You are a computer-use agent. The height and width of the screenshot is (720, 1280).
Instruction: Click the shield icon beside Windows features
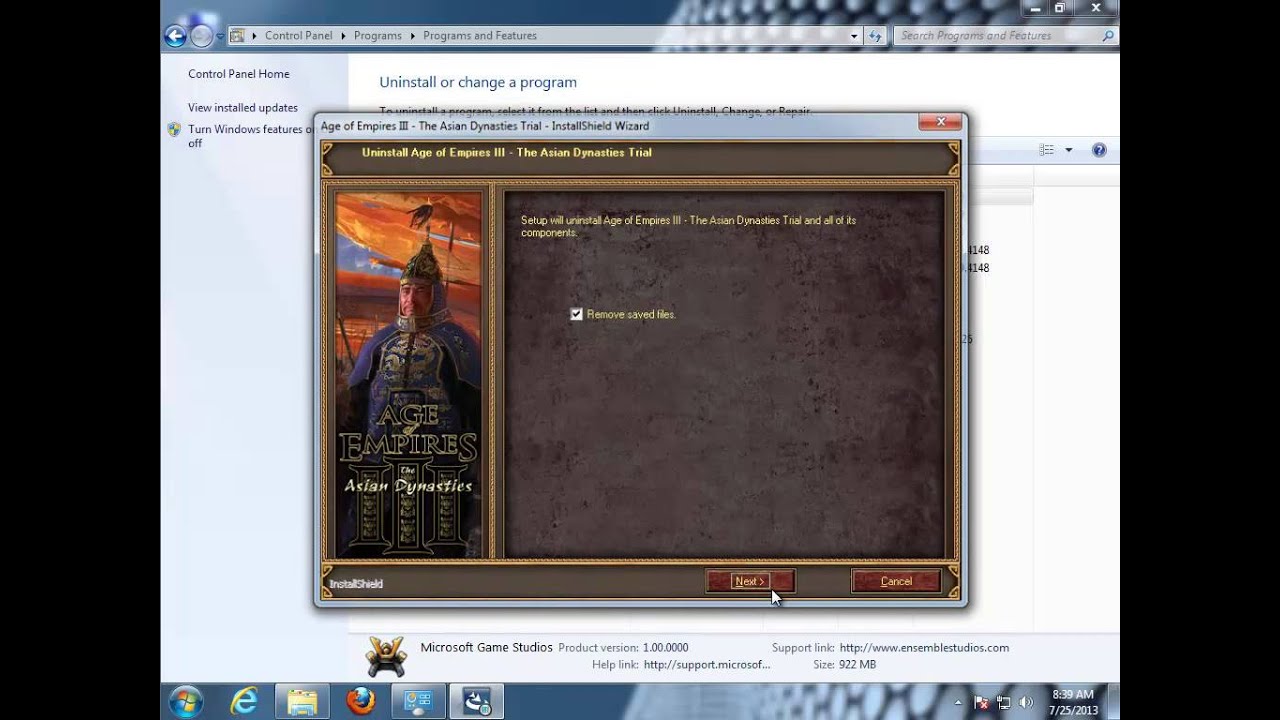click(x=174, y=129)
